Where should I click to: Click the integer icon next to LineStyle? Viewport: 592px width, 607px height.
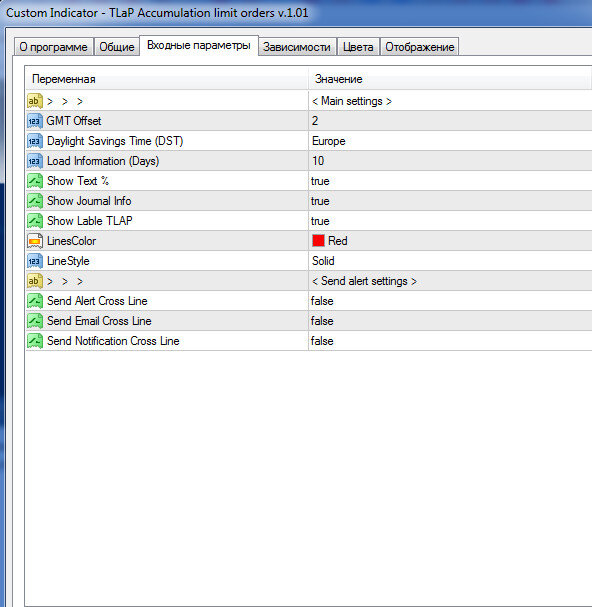pos(34,261)
